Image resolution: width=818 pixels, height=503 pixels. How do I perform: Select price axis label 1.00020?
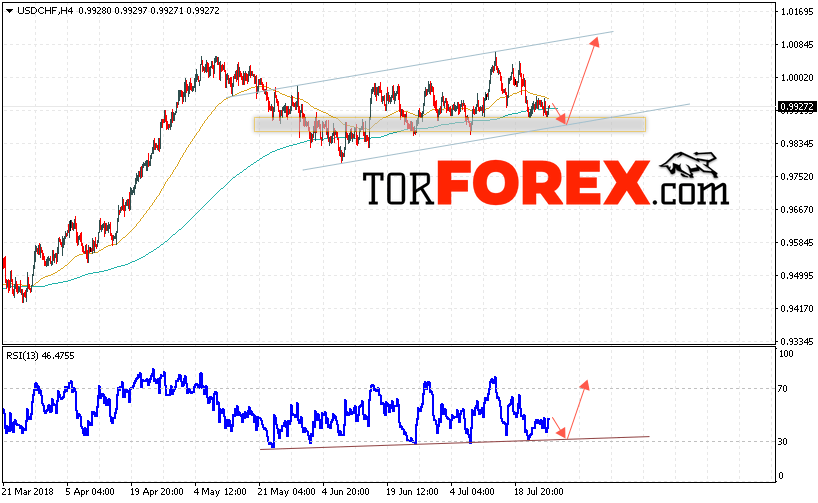click(797, 78)
